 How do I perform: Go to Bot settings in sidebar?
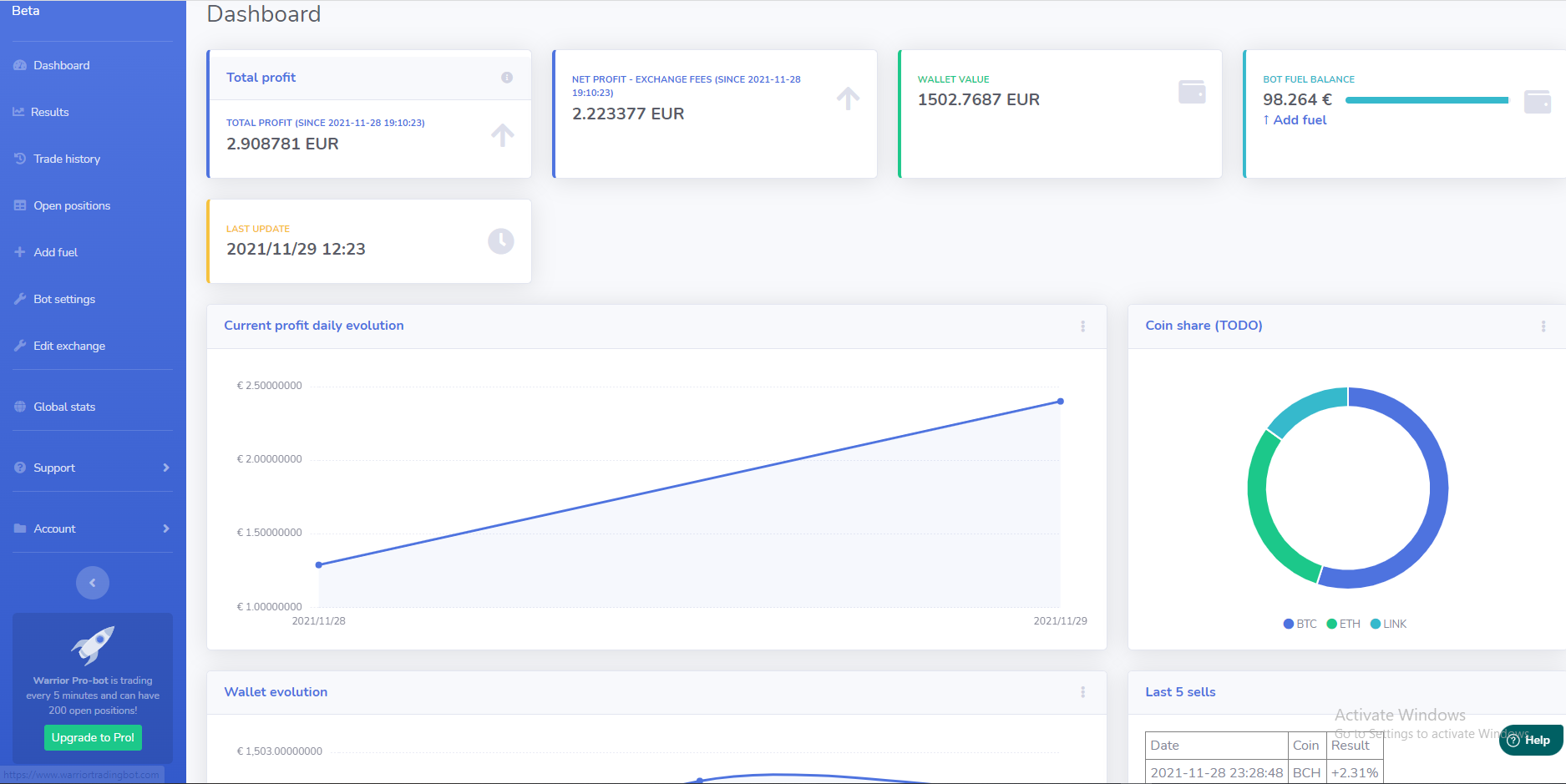pyautogui.click(x=64, y=299)
